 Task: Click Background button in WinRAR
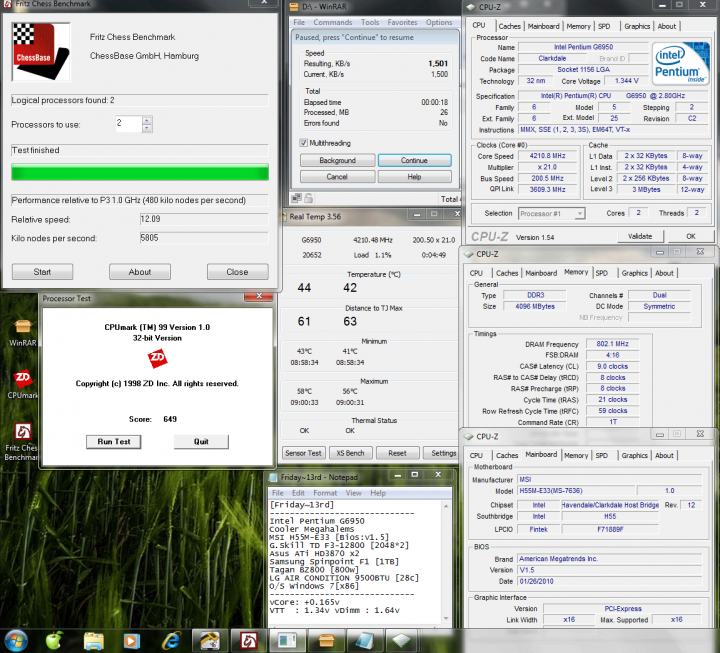[x=338, y=160]
